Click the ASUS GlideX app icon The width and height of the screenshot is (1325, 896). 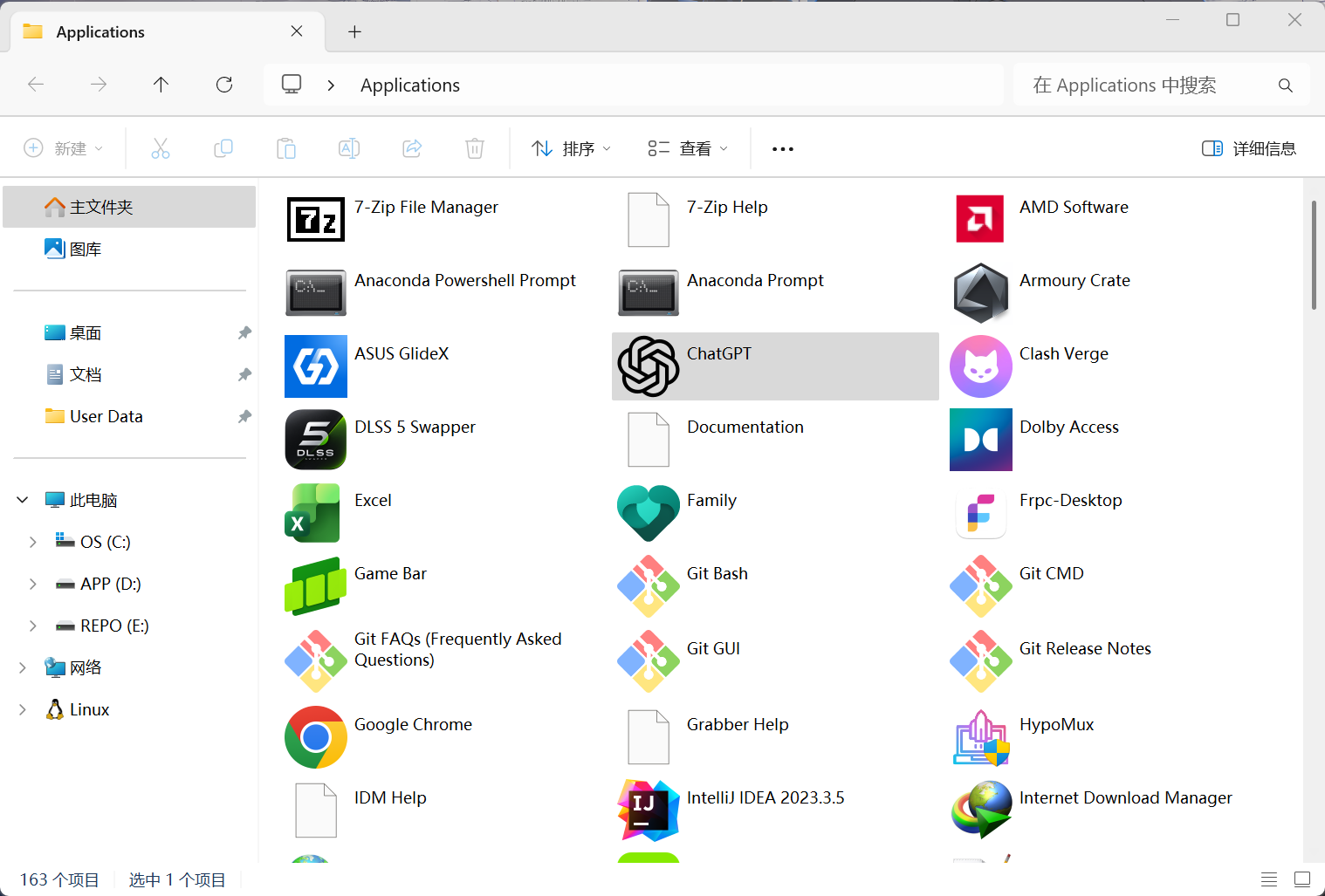(x=316, y=366)
